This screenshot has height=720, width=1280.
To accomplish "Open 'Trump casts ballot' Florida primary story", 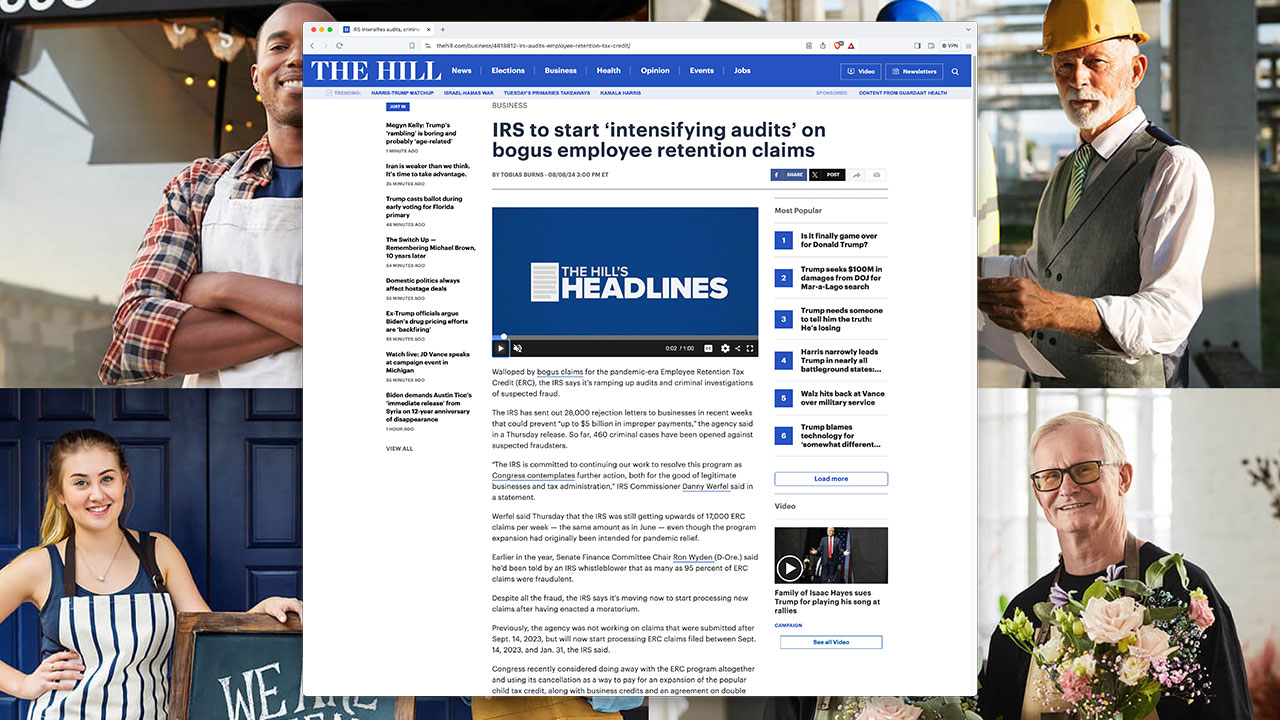I will pos(425,207).
